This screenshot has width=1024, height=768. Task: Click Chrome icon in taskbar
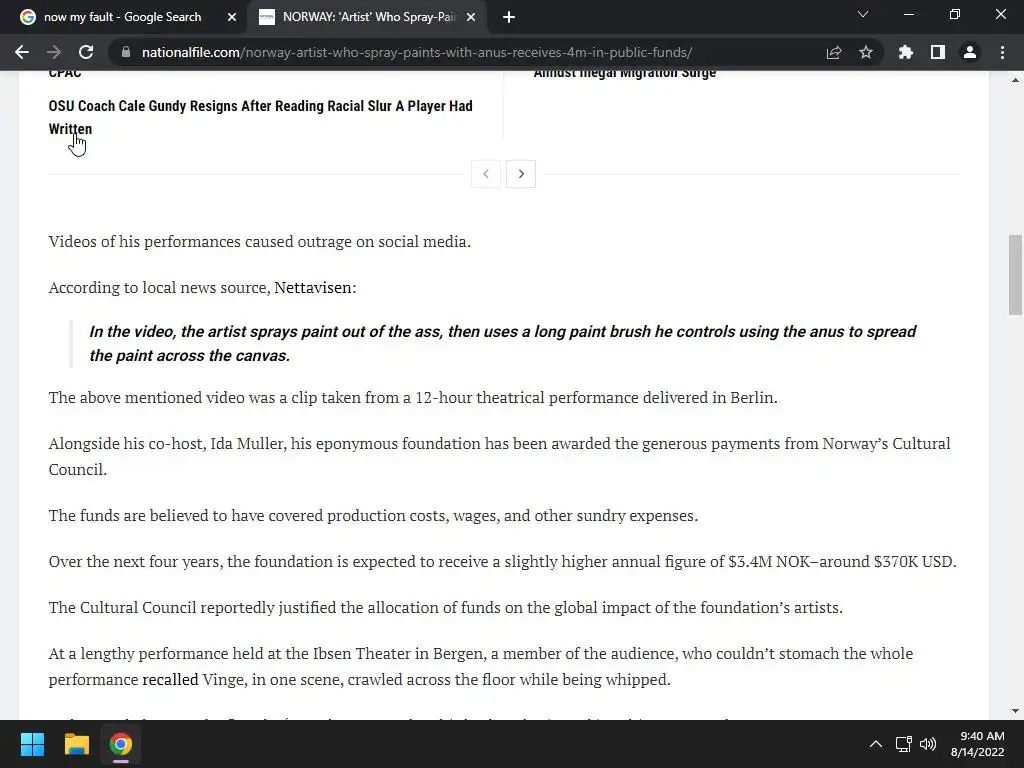tap(121, 744)
